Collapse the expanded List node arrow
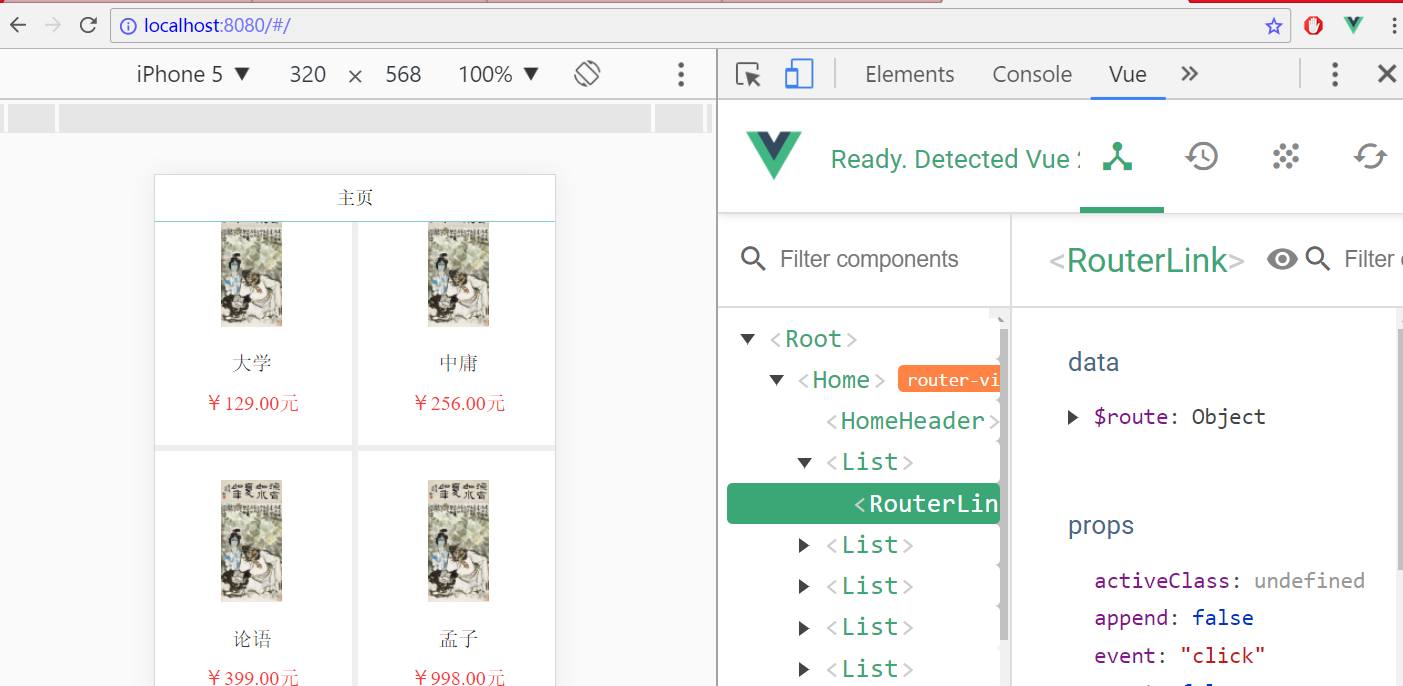Image resolution: width=1403 pixels, height=686 pixels. [x=804, y=462]
